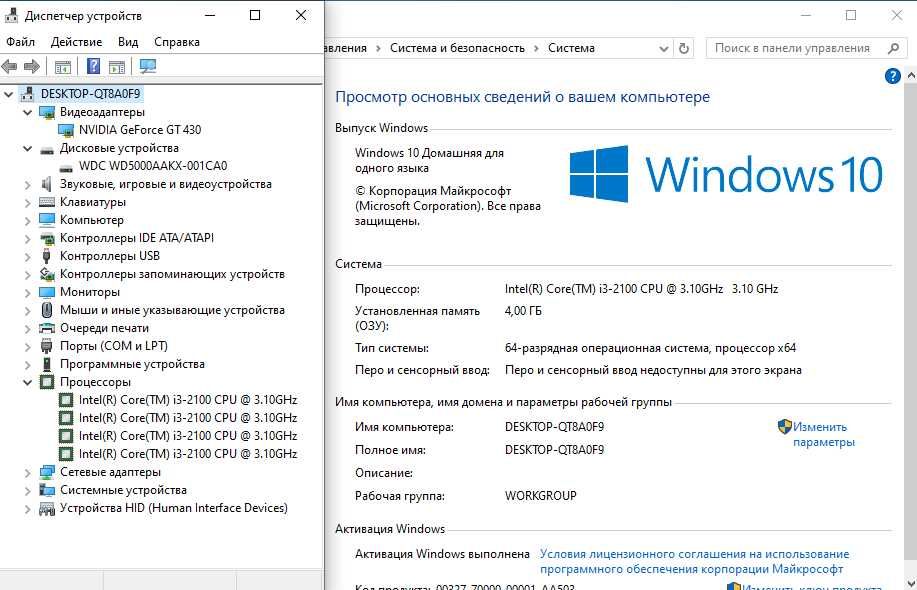Click the show/hide console tree toolbar icon
The image size is (917, 590).
pos(63,67)
